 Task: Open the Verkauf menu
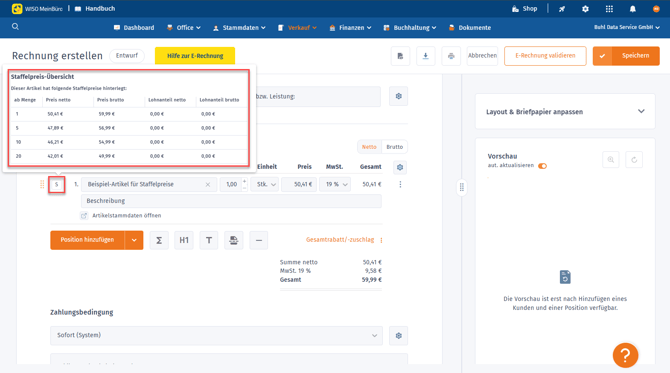(x=297, y=28)
